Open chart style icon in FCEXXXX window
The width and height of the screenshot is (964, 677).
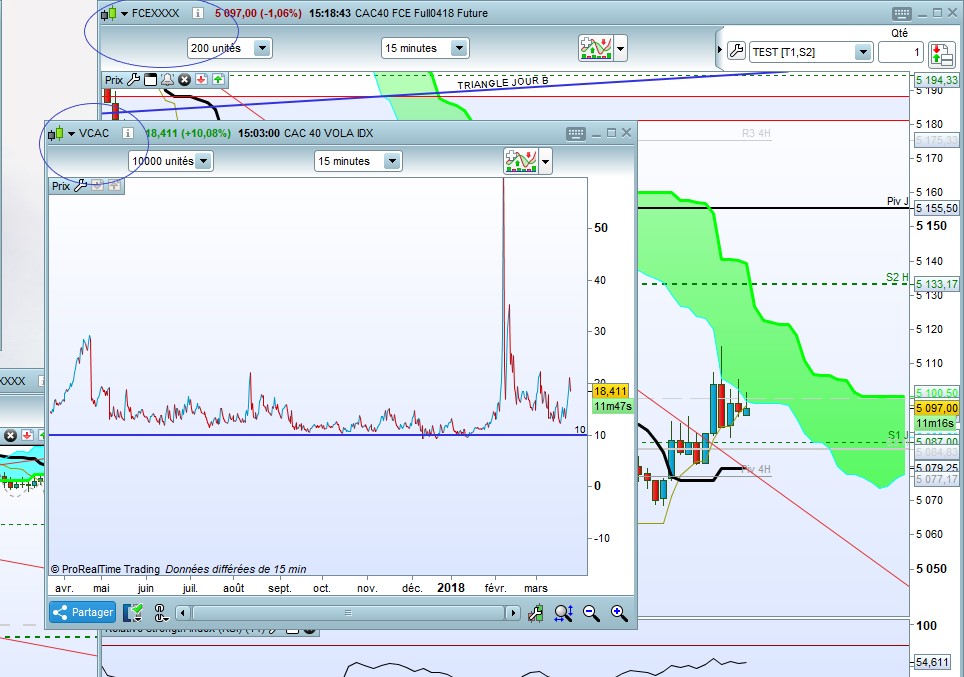coord(108,13)
